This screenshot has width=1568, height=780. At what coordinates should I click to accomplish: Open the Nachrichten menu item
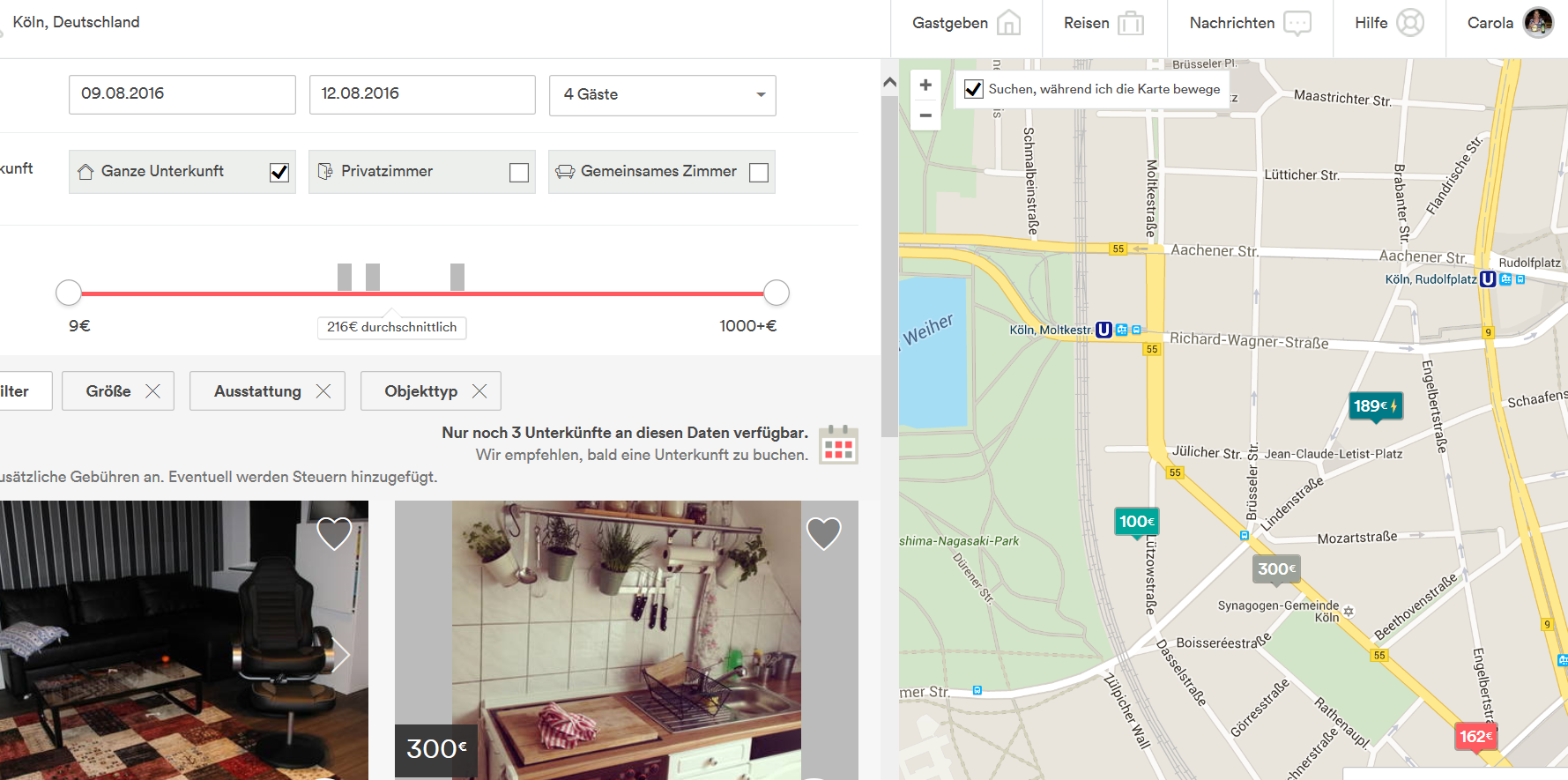click(x=1250, y=23)
